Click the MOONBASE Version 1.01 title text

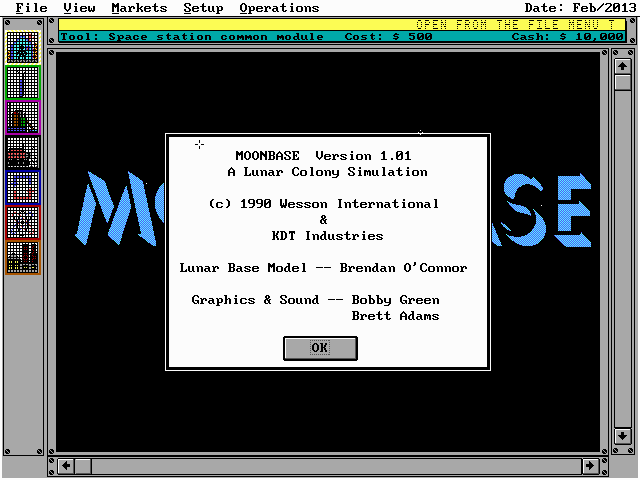[x=323, y=156]
